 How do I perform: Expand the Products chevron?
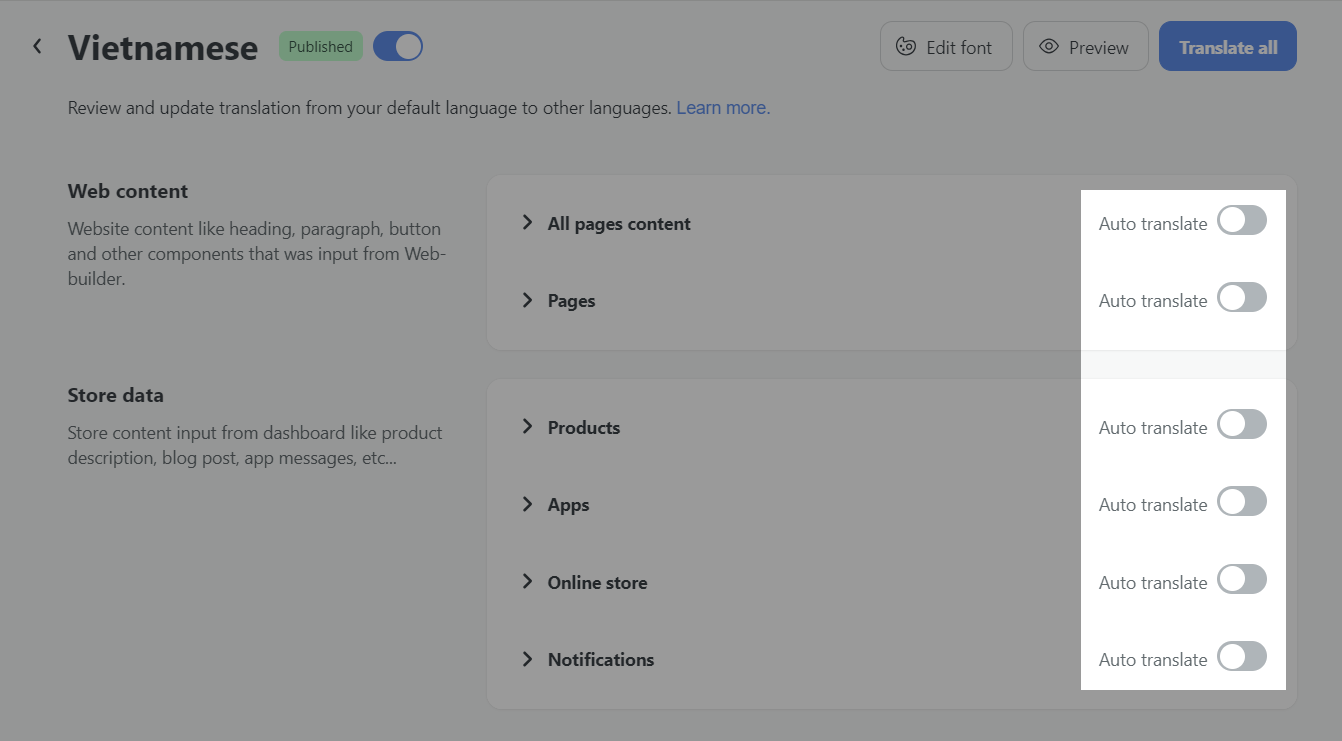pyautogui.click(x=527, y=426)
